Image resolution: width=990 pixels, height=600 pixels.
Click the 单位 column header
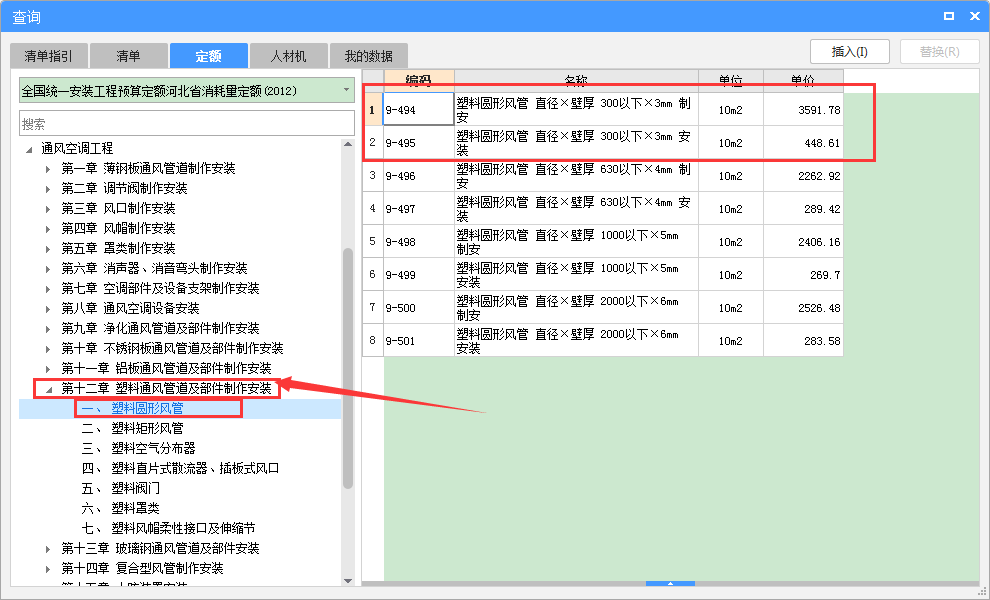pos(731,80)
